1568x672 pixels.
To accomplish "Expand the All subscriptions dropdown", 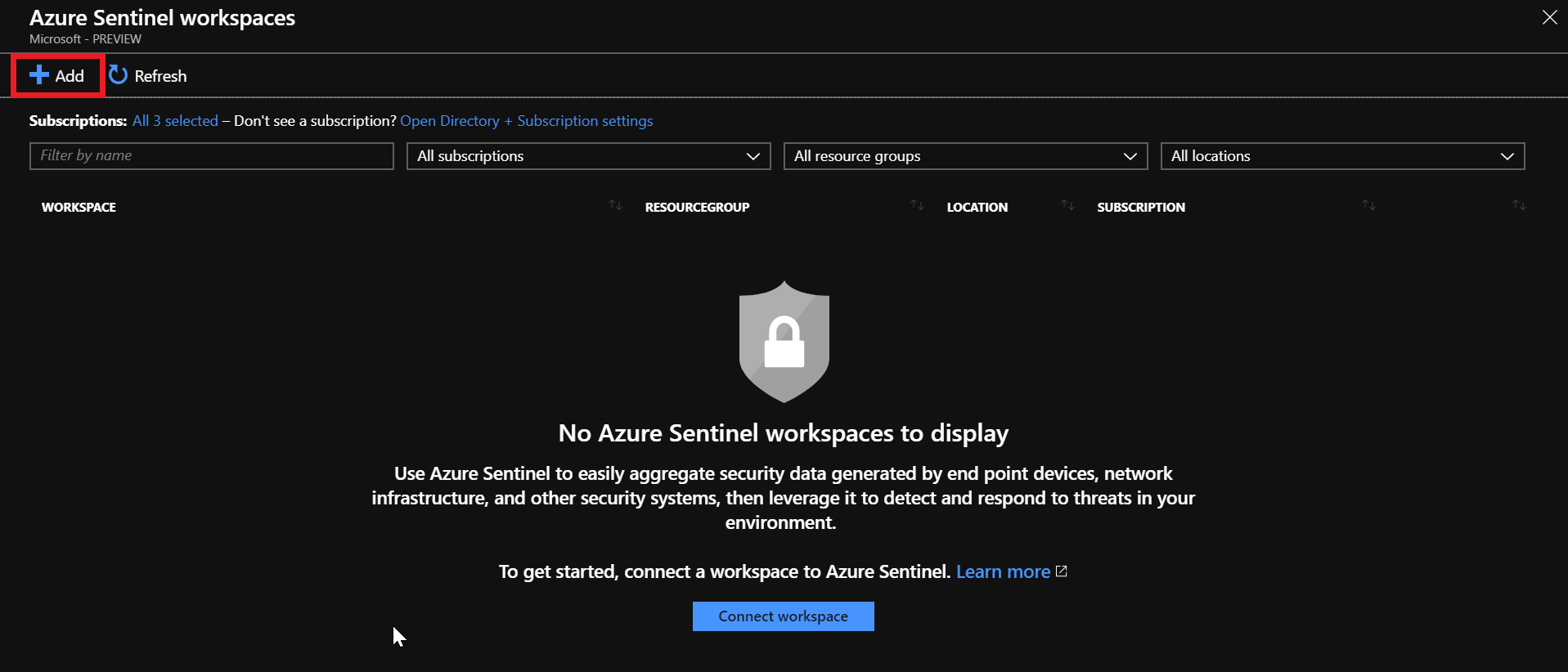I will coord(589,156).
